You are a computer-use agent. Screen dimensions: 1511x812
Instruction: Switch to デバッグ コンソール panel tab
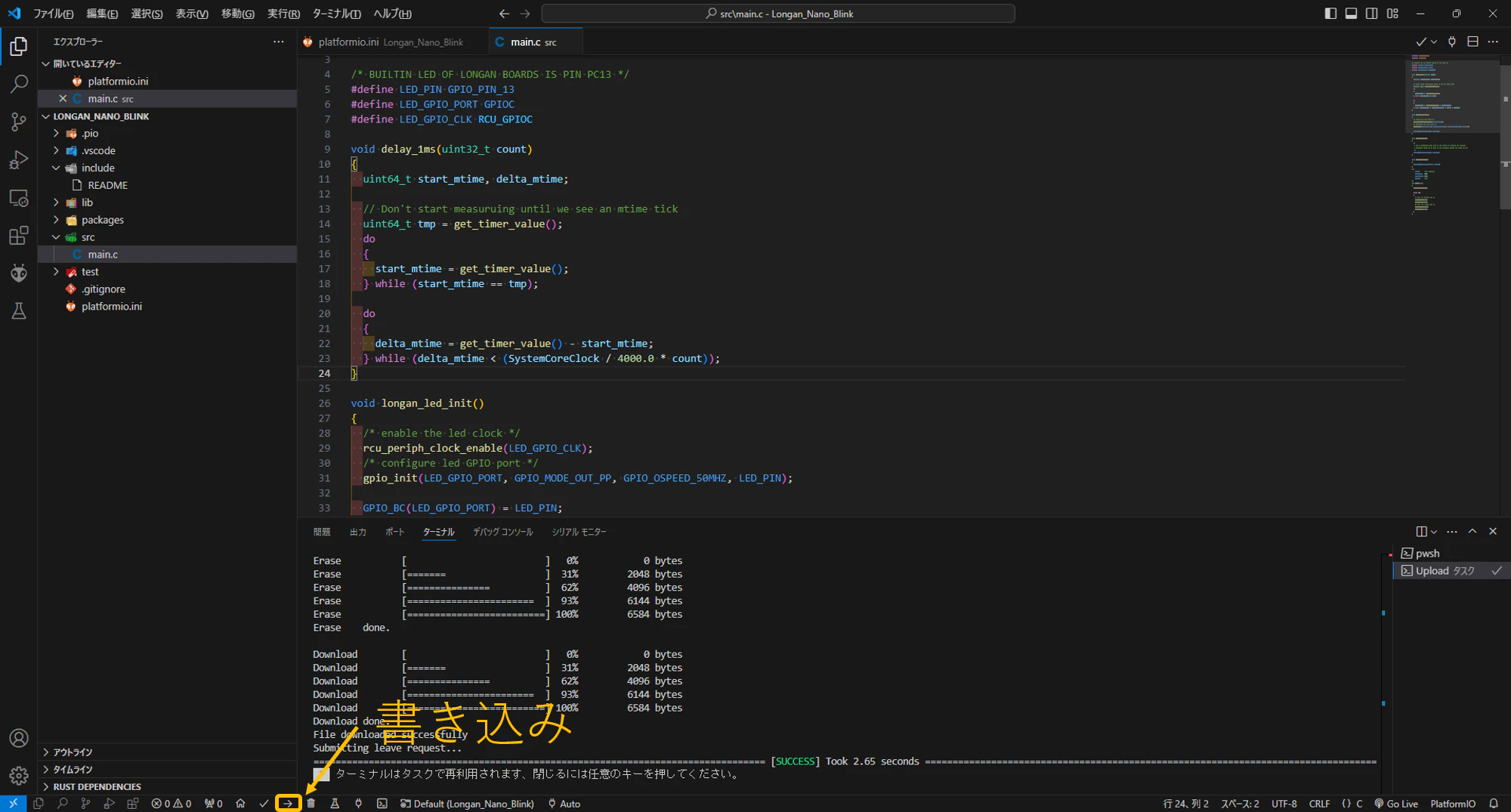click(x=502, y=532)
